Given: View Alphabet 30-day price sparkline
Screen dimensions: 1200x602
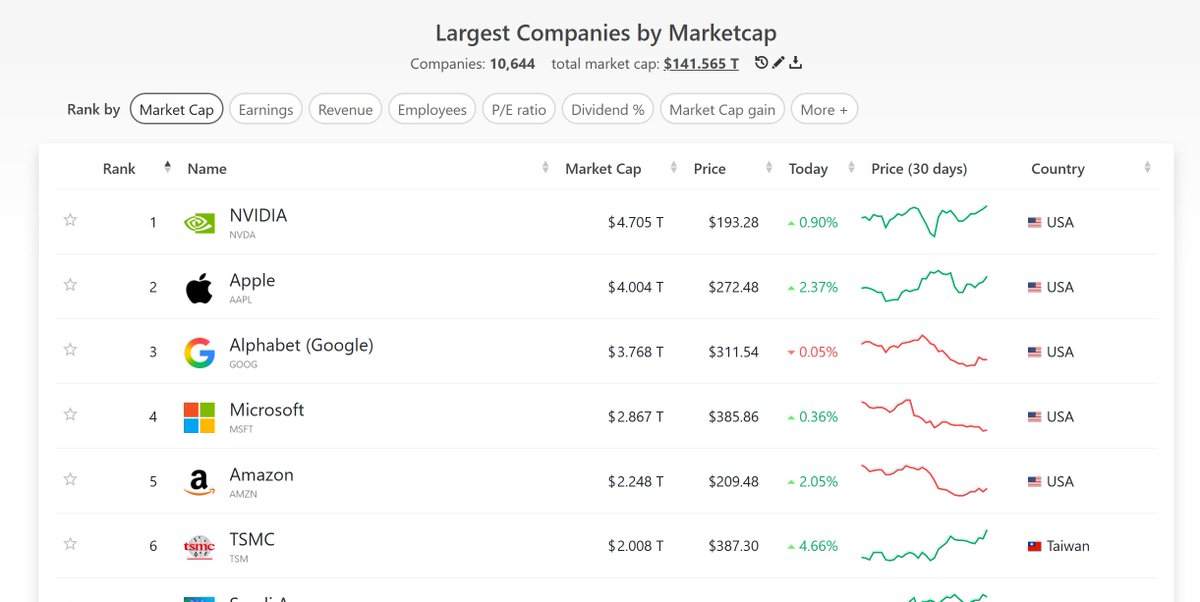Looking at the screenshot, I should [924, 352].
